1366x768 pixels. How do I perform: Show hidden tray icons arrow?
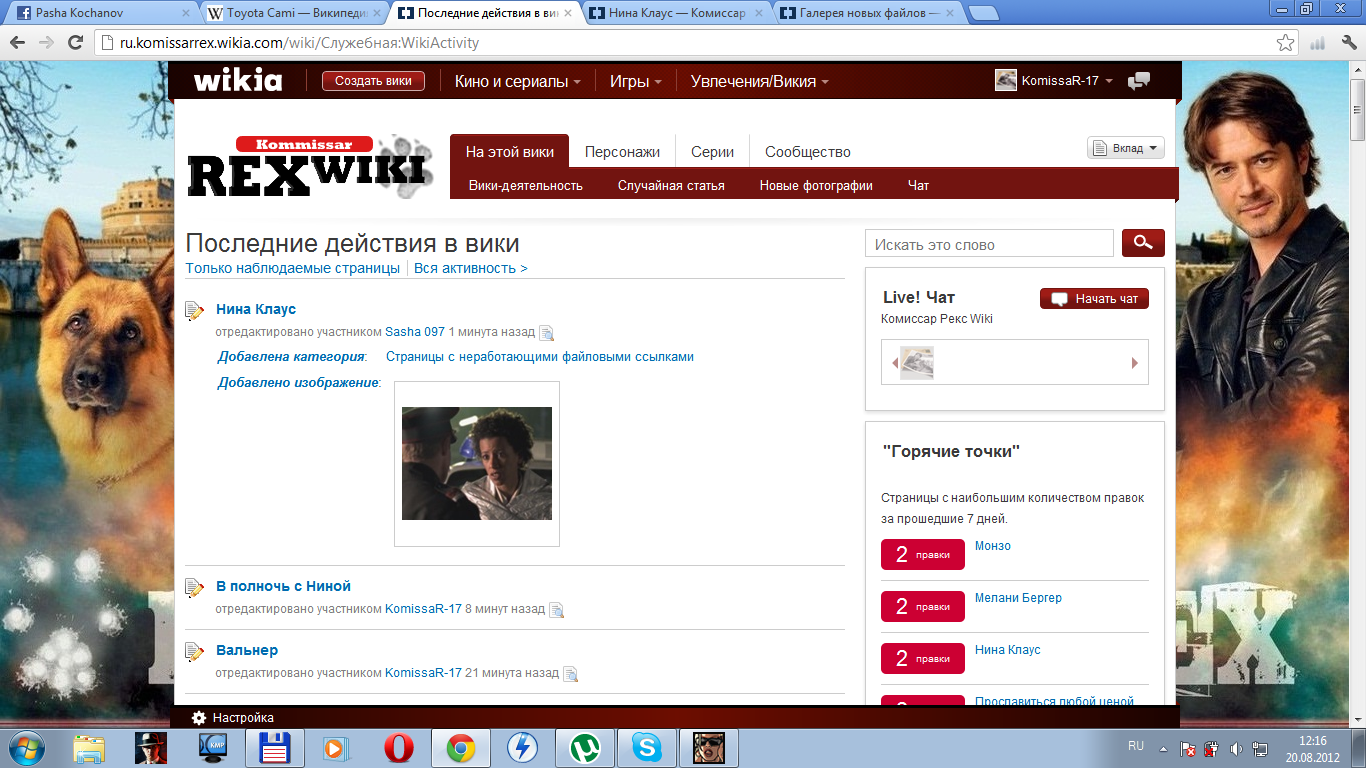pyautogui.click(x=1163, y=748)
